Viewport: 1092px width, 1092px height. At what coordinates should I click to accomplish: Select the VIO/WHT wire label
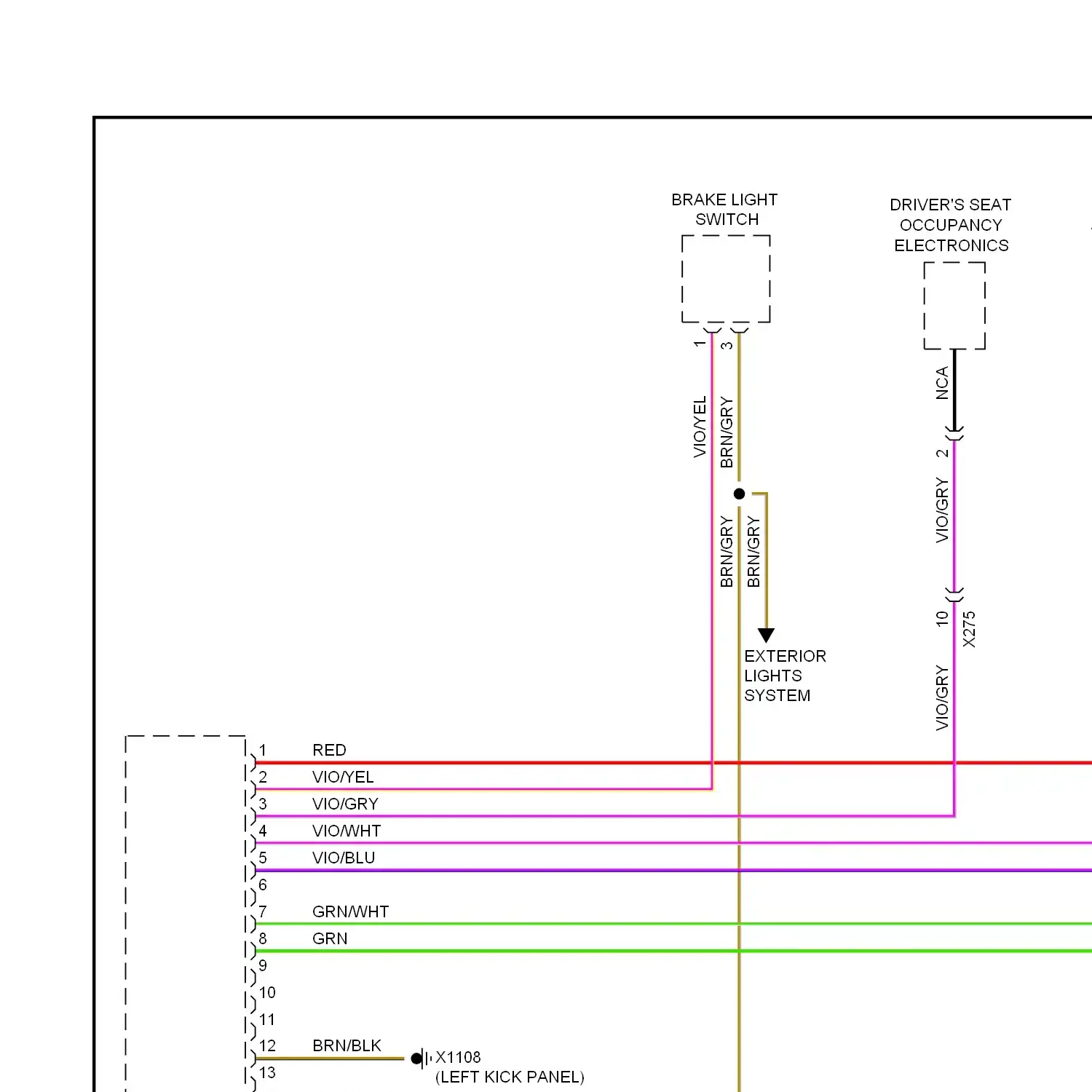(x=347, y=831)
